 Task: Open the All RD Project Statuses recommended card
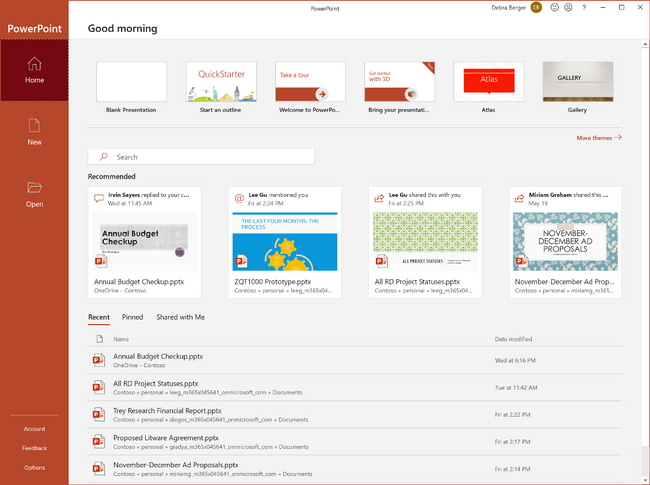point(425,242)
